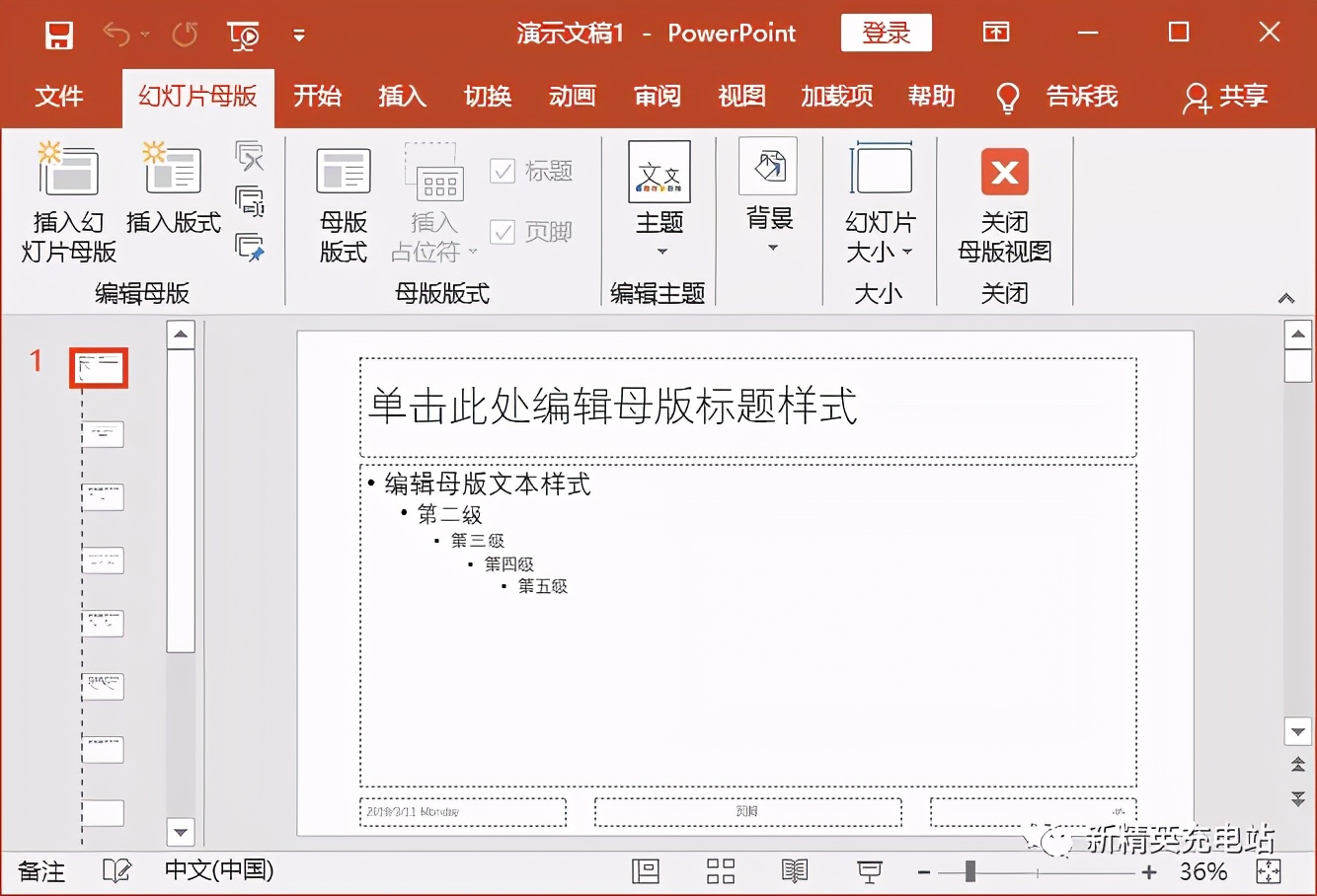This screenshot has width=1317, height=896.
Task: Switch to the 视图 ribbon tab
Action: (742, 97)
